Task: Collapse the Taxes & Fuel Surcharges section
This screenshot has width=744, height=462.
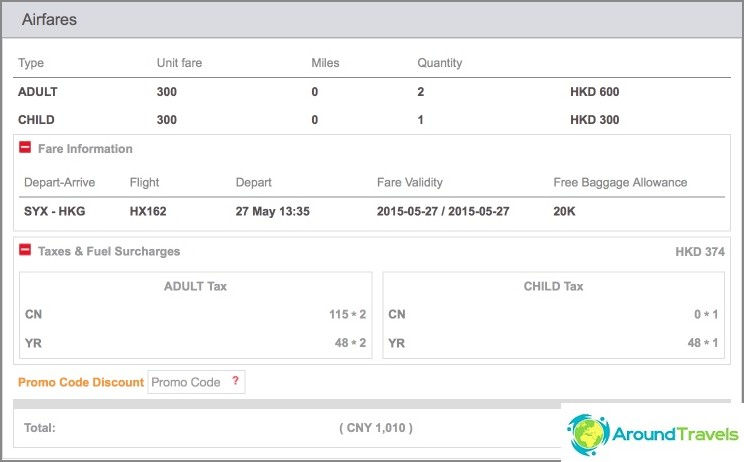Action: pyautogui.click(x=25, y=250)
